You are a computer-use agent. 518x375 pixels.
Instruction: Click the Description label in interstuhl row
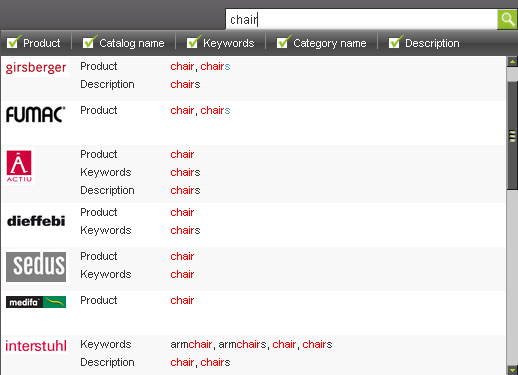click(x=107, y=362)
